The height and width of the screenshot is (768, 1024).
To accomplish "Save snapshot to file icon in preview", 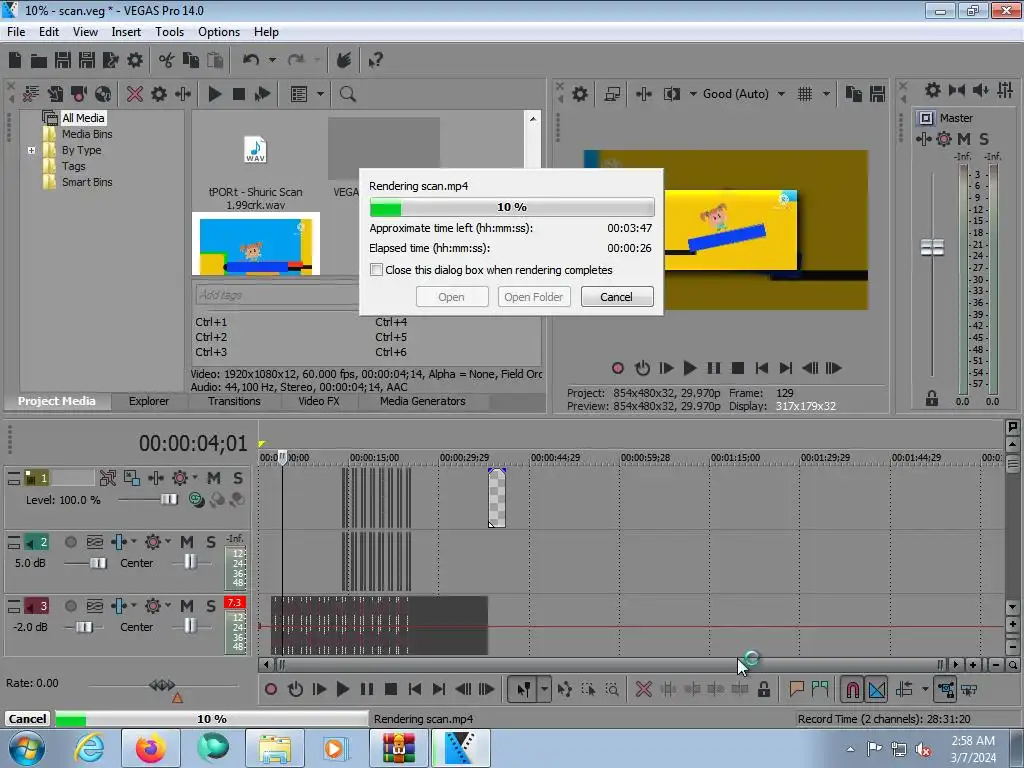I will (877, 94).
